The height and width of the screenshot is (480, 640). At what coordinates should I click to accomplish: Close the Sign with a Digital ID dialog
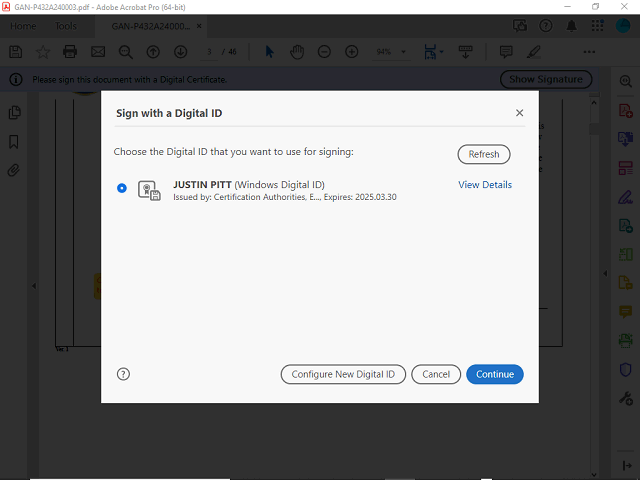point(519,113)
